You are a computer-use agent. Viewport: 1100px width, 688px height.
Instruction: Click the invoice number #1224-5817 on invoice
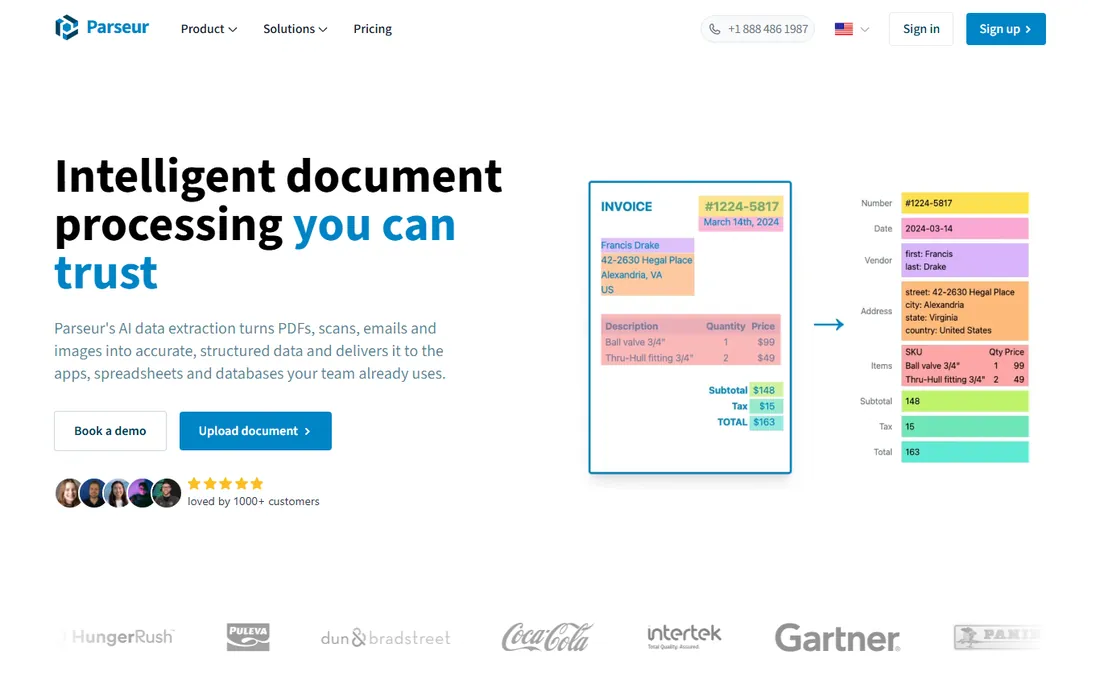(742, 206)
